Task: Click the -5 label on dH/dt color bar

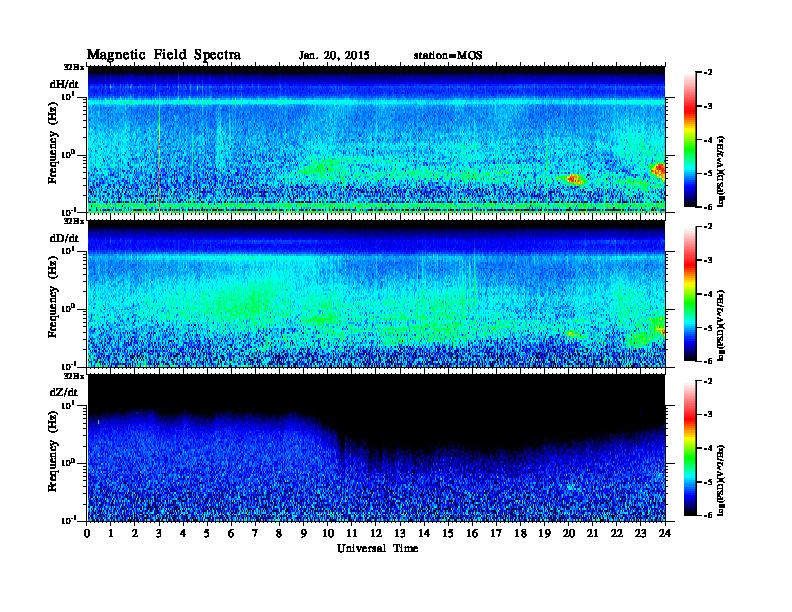Action: [x=707, y=173]
